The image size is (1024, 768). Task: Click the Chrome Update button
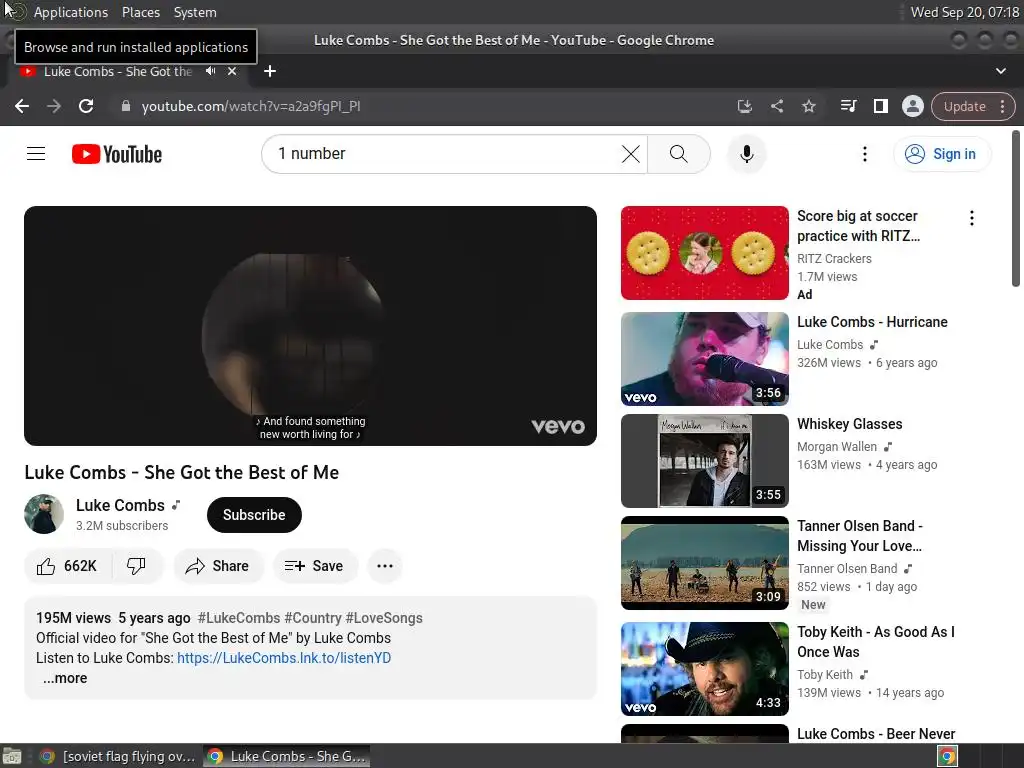click(x=964, y=106)
